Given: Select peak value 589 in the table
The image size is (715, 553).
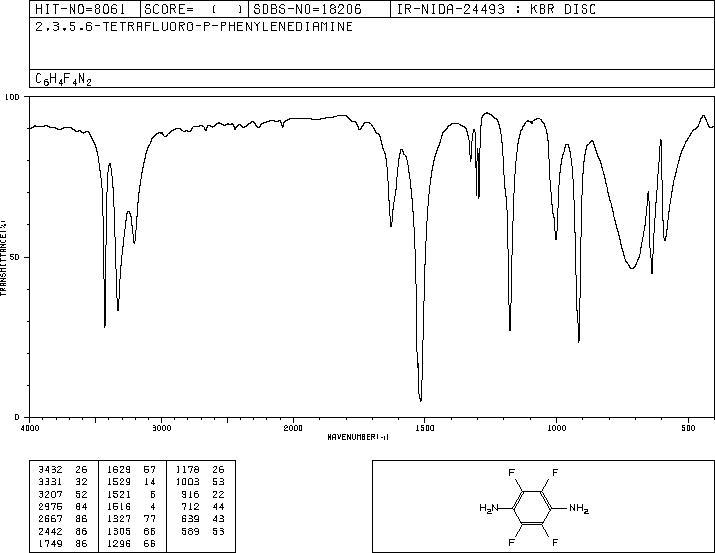Looking at the screenshot, I should (x=190, y=532).
